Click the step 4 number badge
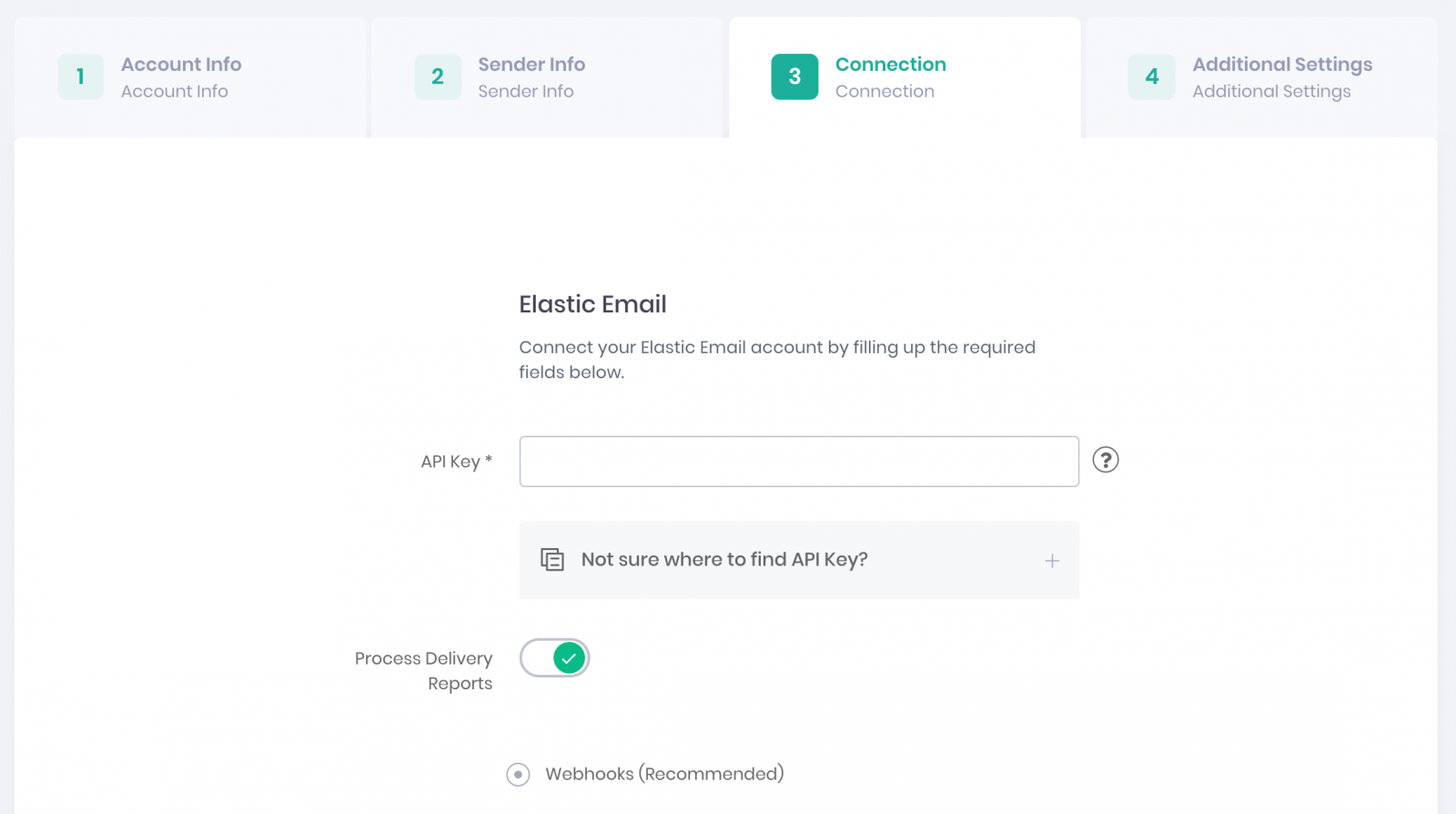Screen dimensions: 1456x814 1151,76
